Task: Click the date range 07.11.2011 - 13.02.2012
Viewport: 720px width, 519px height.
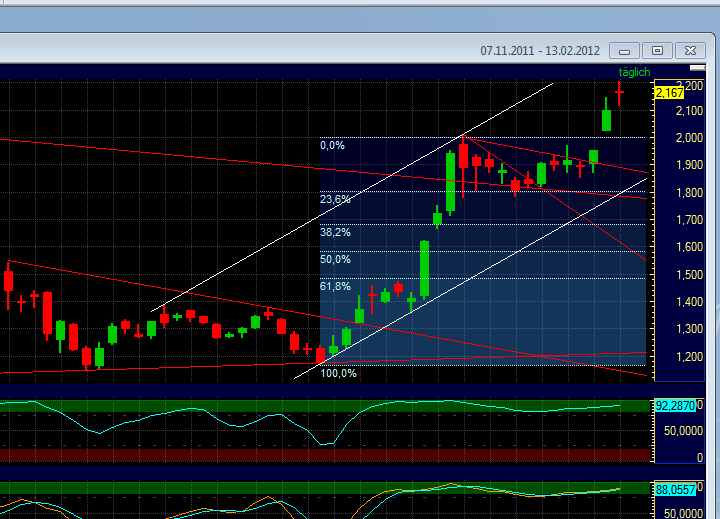Action: coord(540,51)
